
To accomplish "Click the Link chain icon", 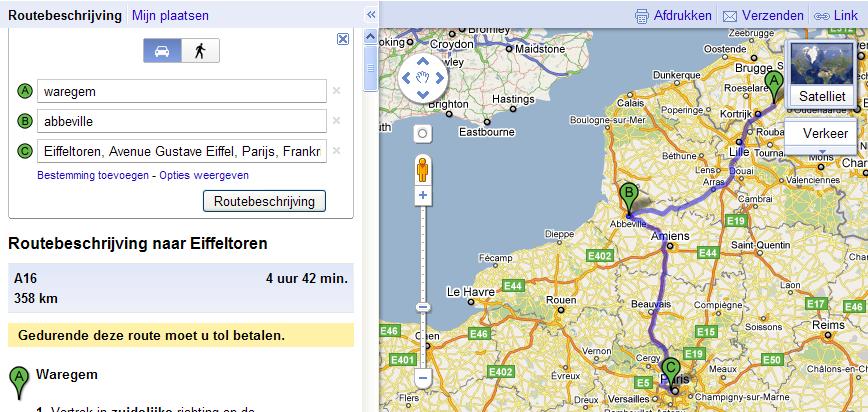I will 822,17.
